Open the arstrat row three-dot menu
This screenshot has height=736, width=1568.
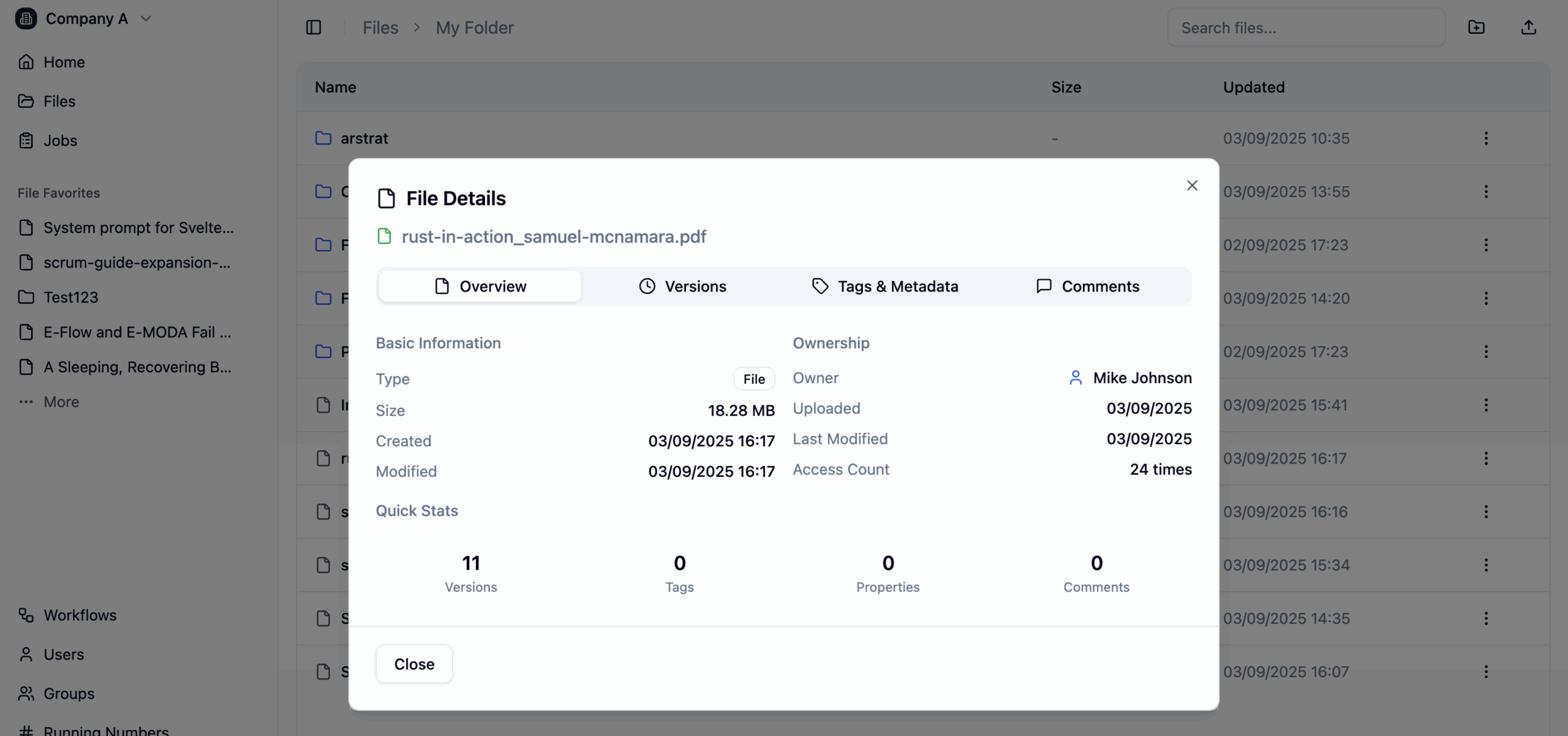pyautogui.click(x=1485, y=138)
